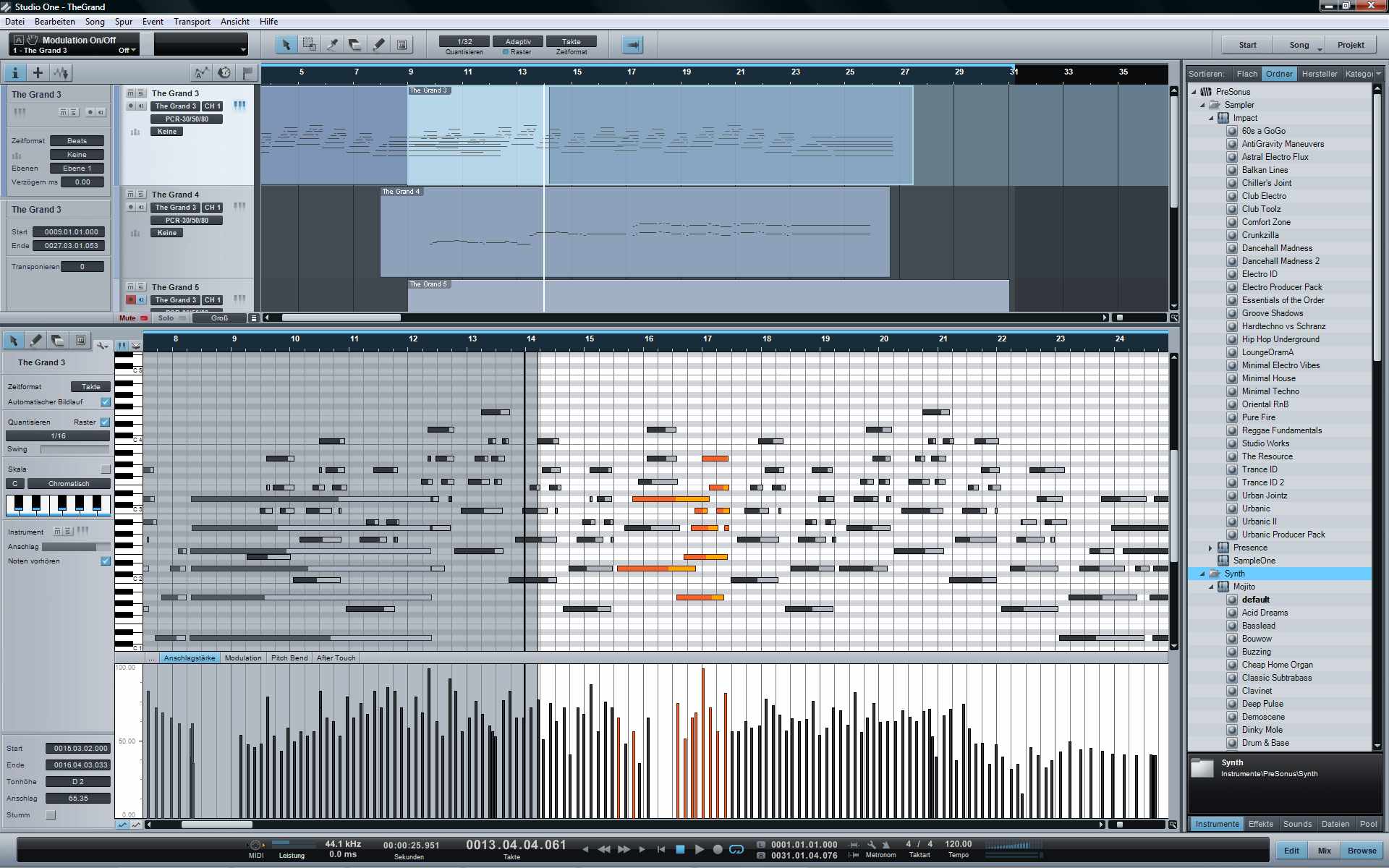This screenshot has width=1389, height=868.
Task: Open the Chromatisch scale dropdown
Action: point(69,484)
